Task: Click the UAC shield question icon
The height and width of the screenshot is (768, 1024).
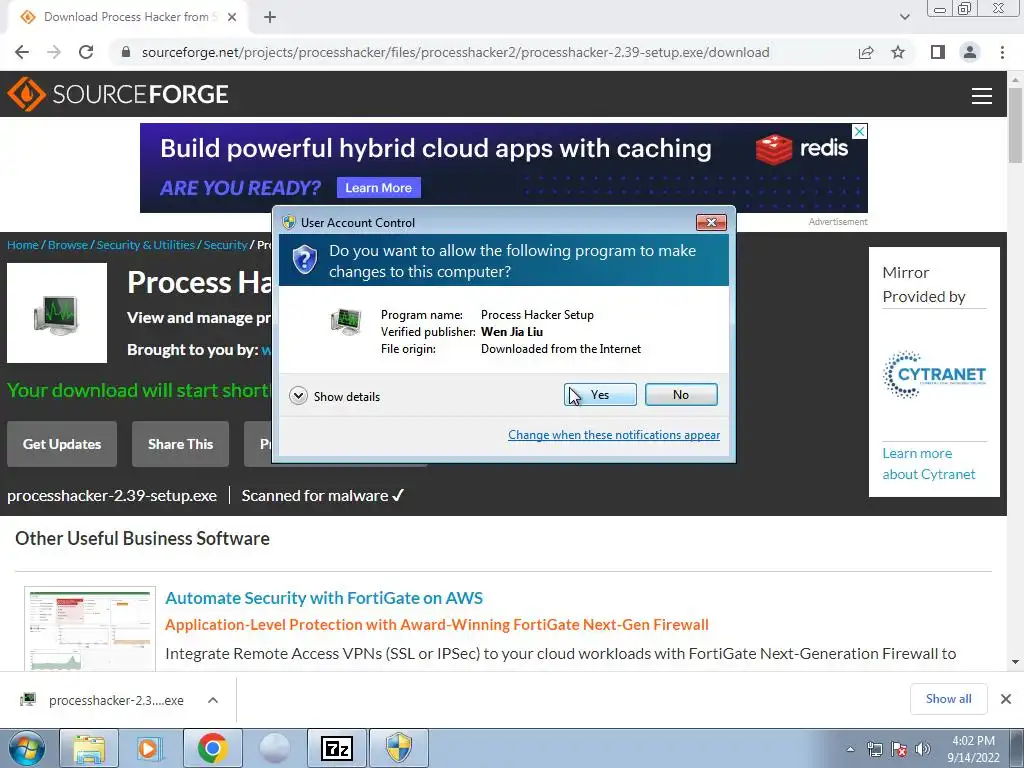Action: click(x=304, y=260)
